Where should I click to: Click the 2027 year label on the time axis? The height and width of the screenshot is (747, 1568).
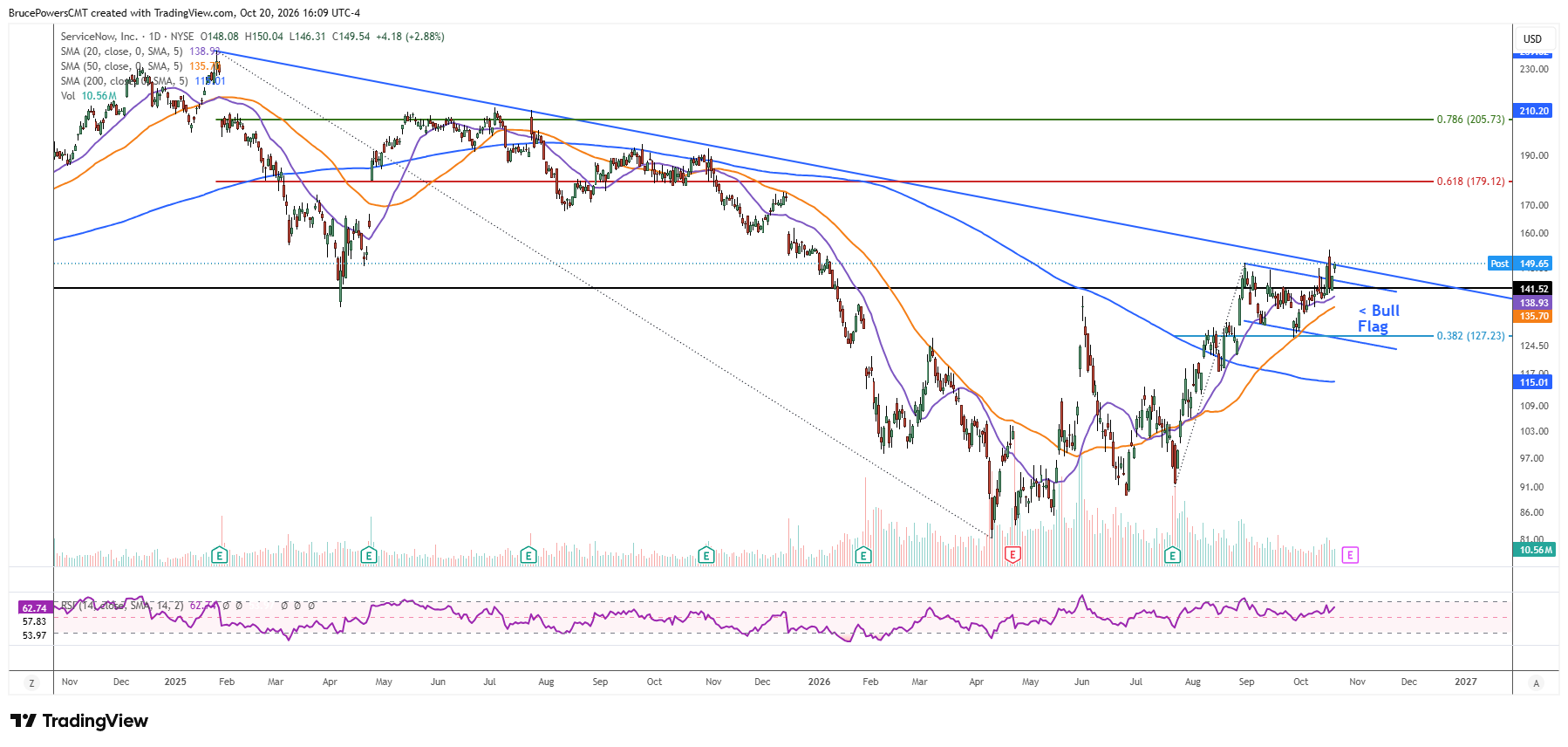(1466, 682)
